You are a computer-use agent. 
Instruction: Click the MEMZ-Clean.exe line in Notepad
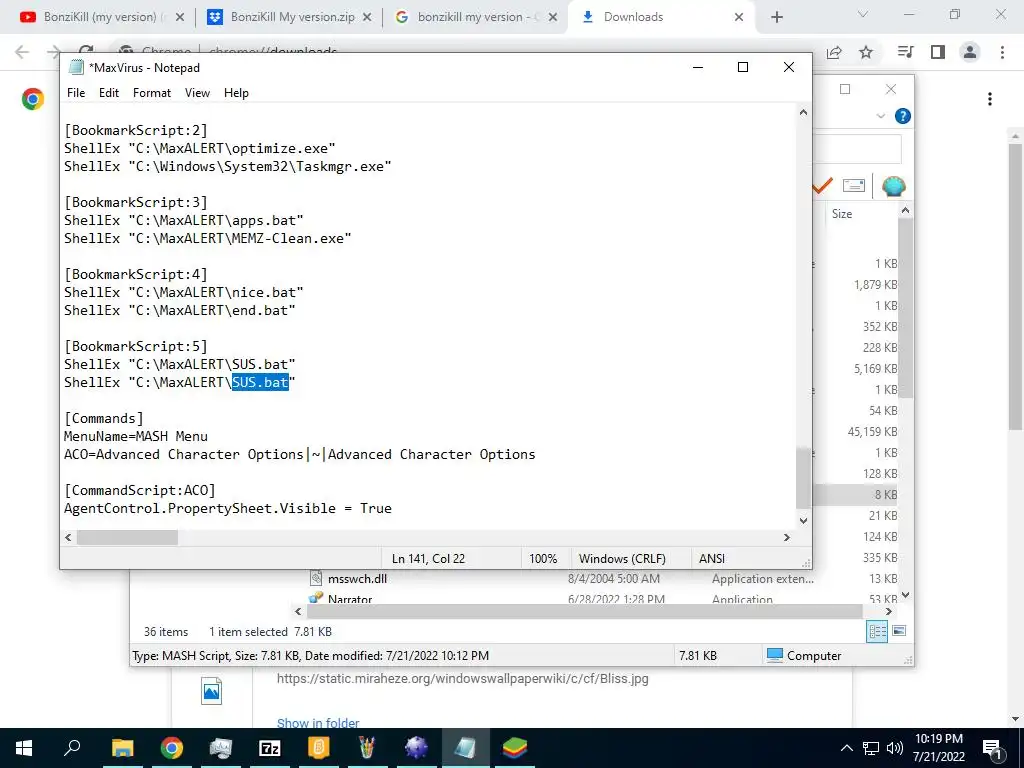[208, 238]
